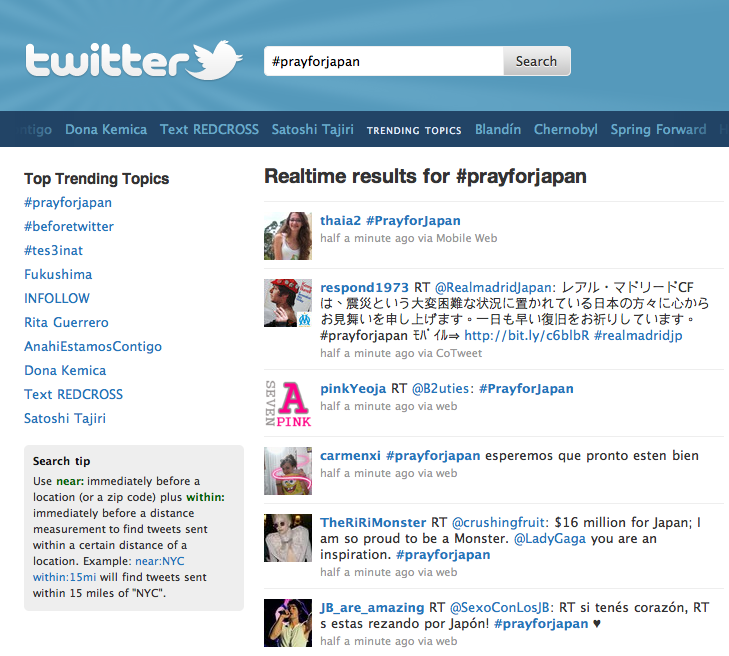Open Rita Guerrero trending topic

66,322
